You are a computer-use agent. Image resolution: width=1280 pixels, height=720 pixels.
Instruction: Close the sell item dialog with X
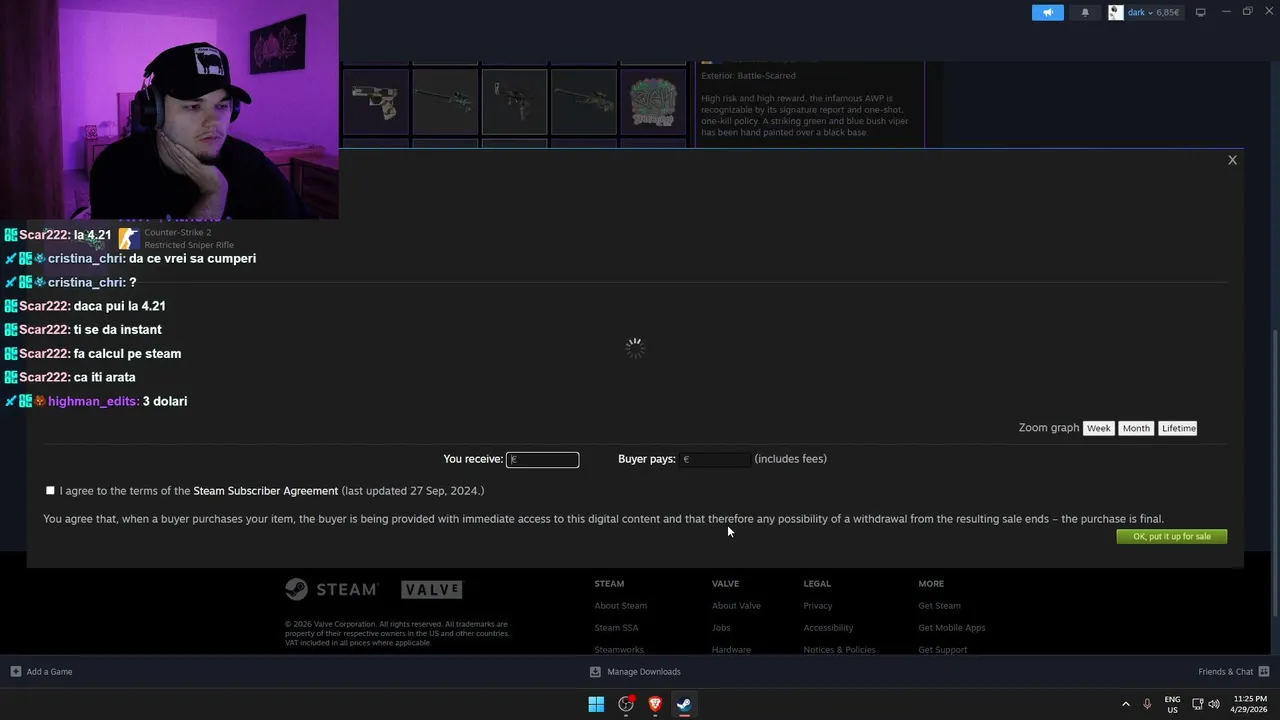tap(1232, 160)
